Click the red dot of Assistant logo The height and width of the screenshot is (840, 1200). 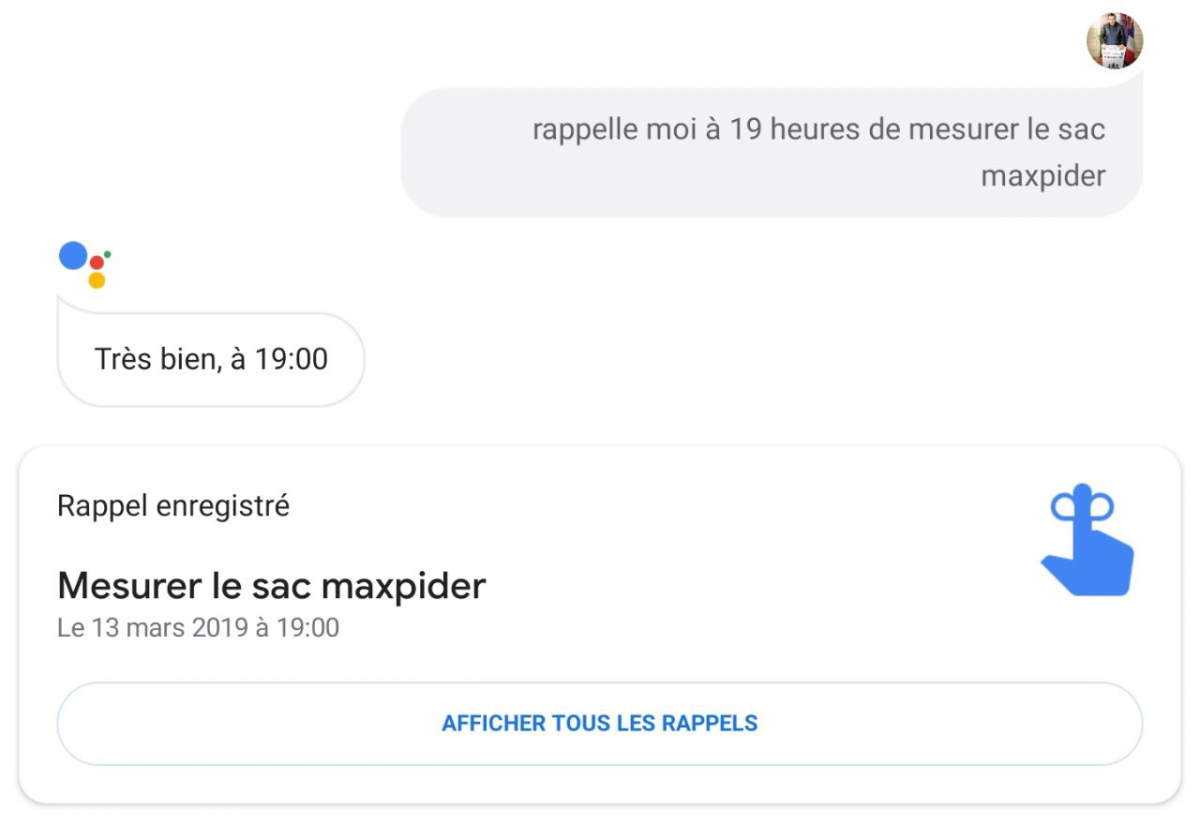click(97, 262)
